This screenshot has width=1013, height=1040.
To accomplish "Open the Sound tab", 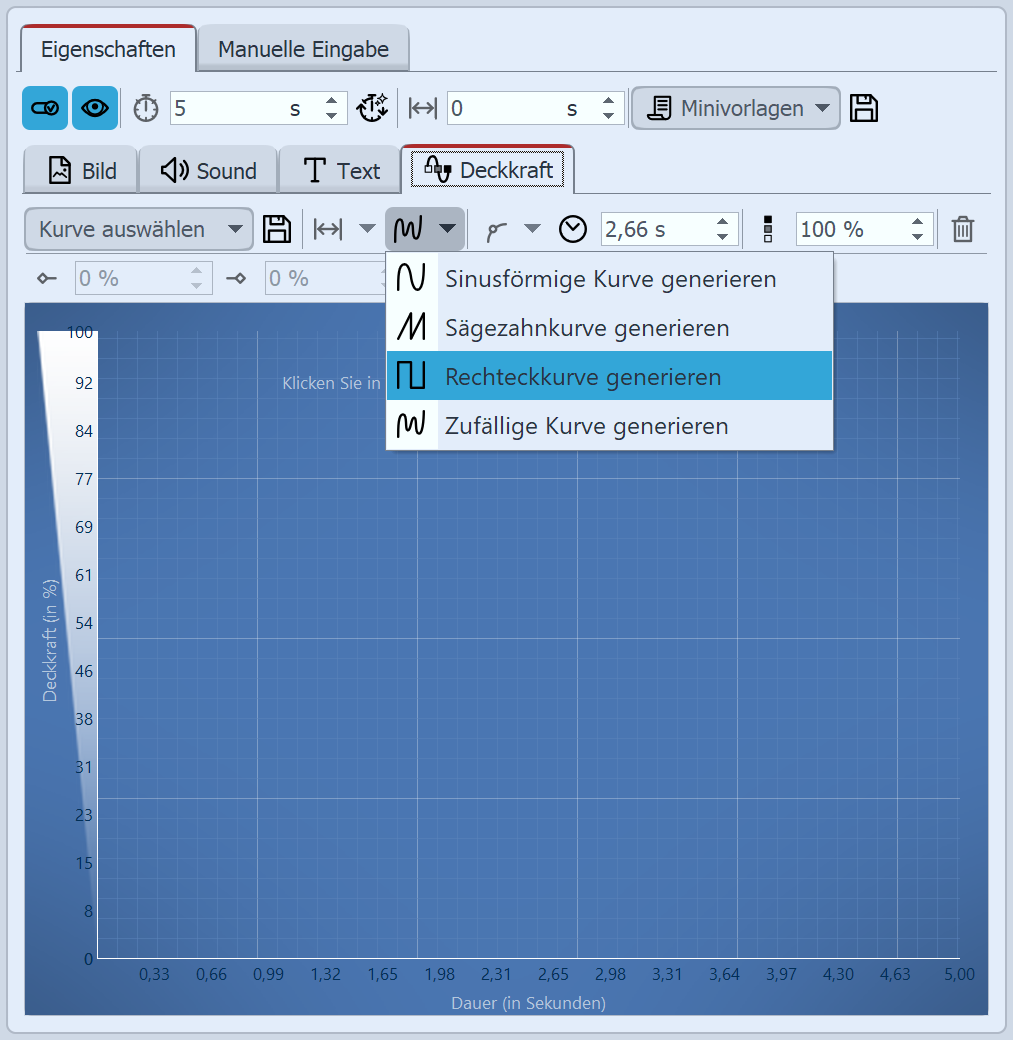I will coord(208,171).
